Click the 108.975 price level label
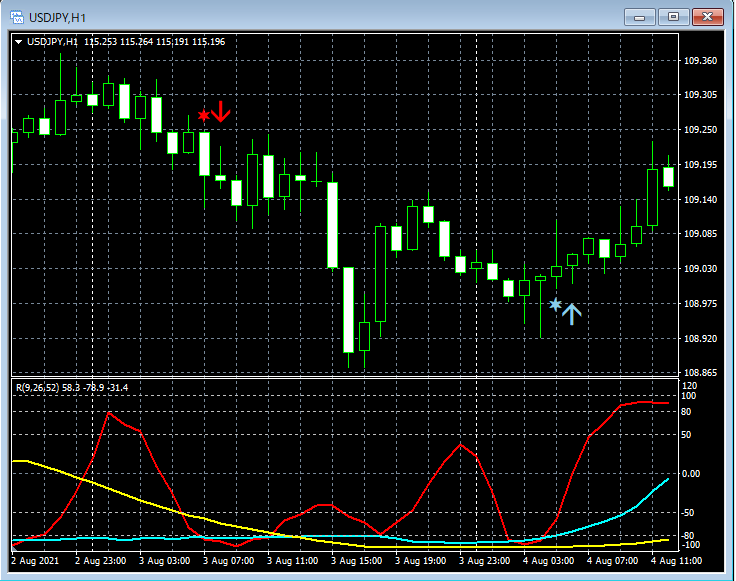 [x=700, y=304]
